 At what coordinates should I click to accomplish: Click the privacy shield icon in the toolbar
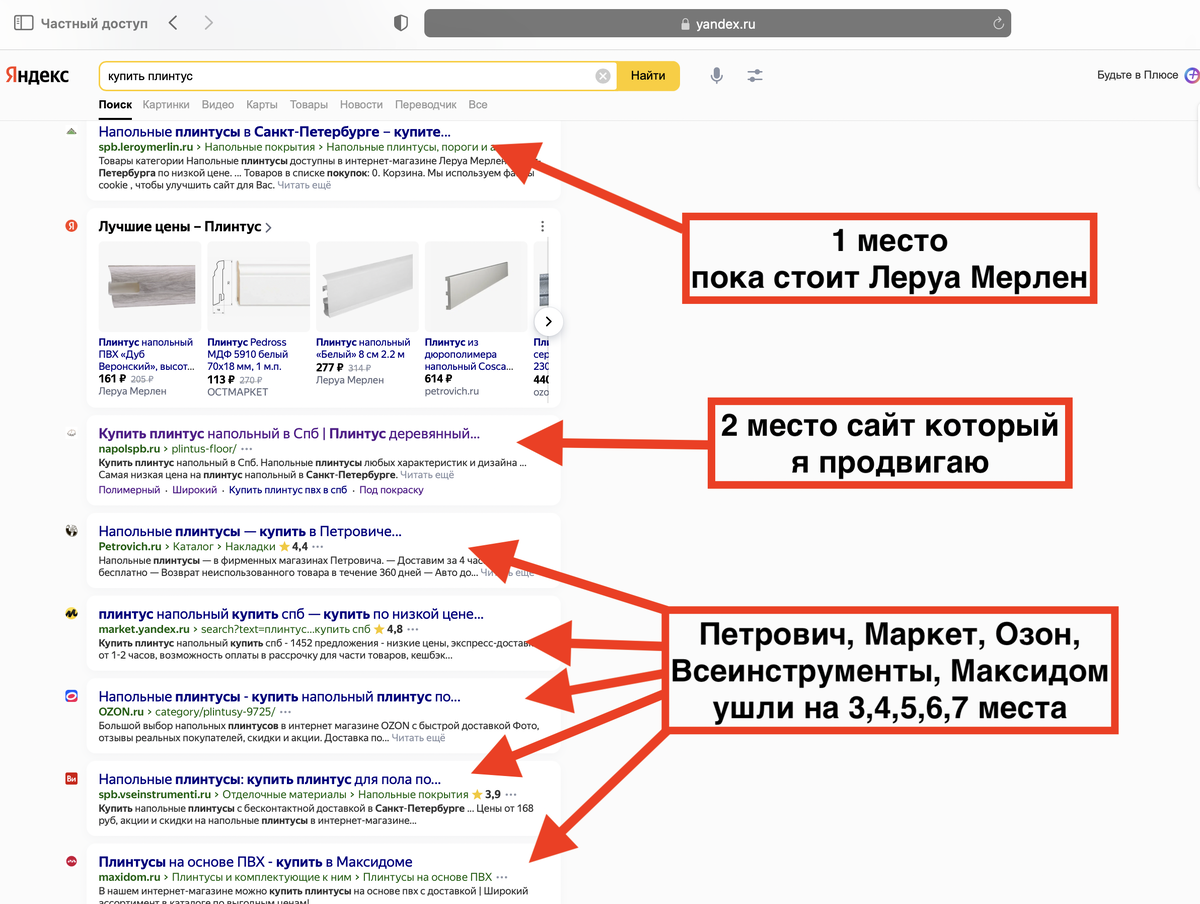point(400,21)
